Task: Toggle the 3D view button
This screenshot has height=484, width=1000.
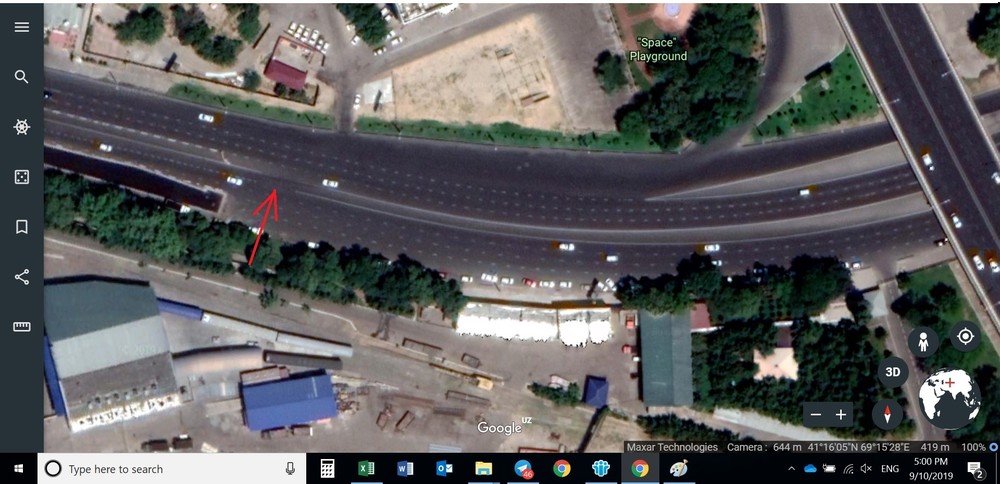Action: 893,372
